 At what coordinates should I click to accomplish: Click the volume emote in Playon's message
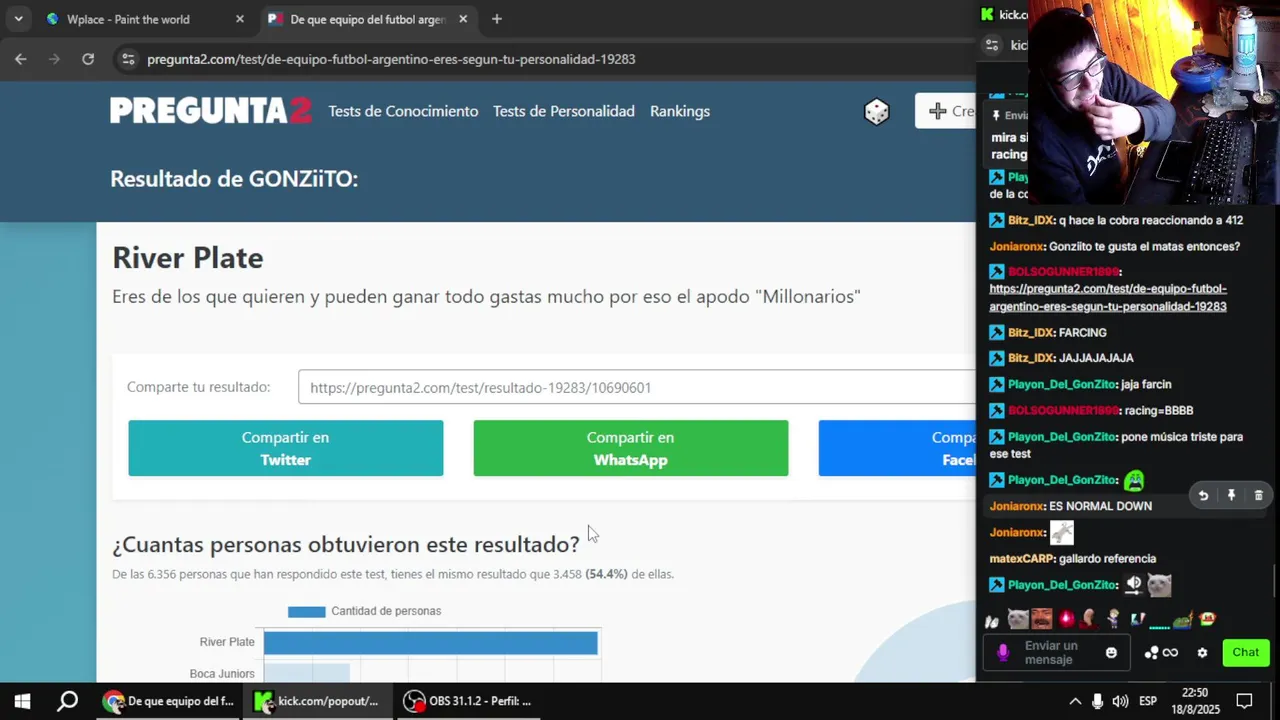(x=1134, y=585)
